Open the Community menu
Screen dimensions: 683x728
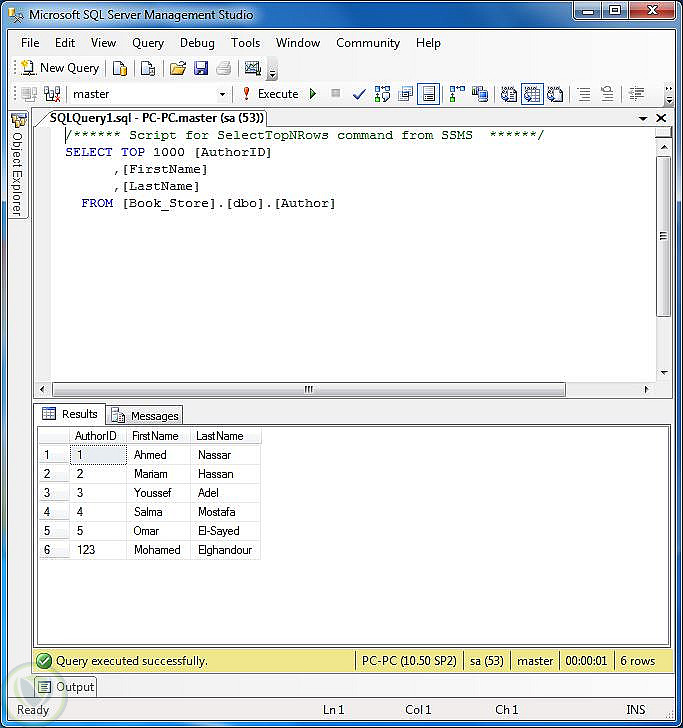368,43
